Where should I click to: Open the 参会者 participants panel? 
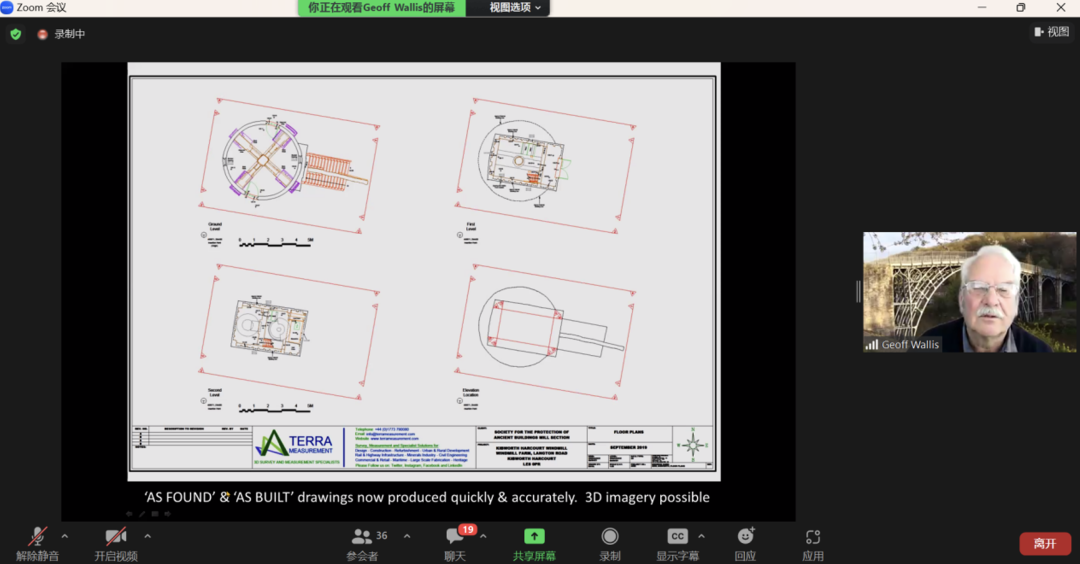pos(362,543)
